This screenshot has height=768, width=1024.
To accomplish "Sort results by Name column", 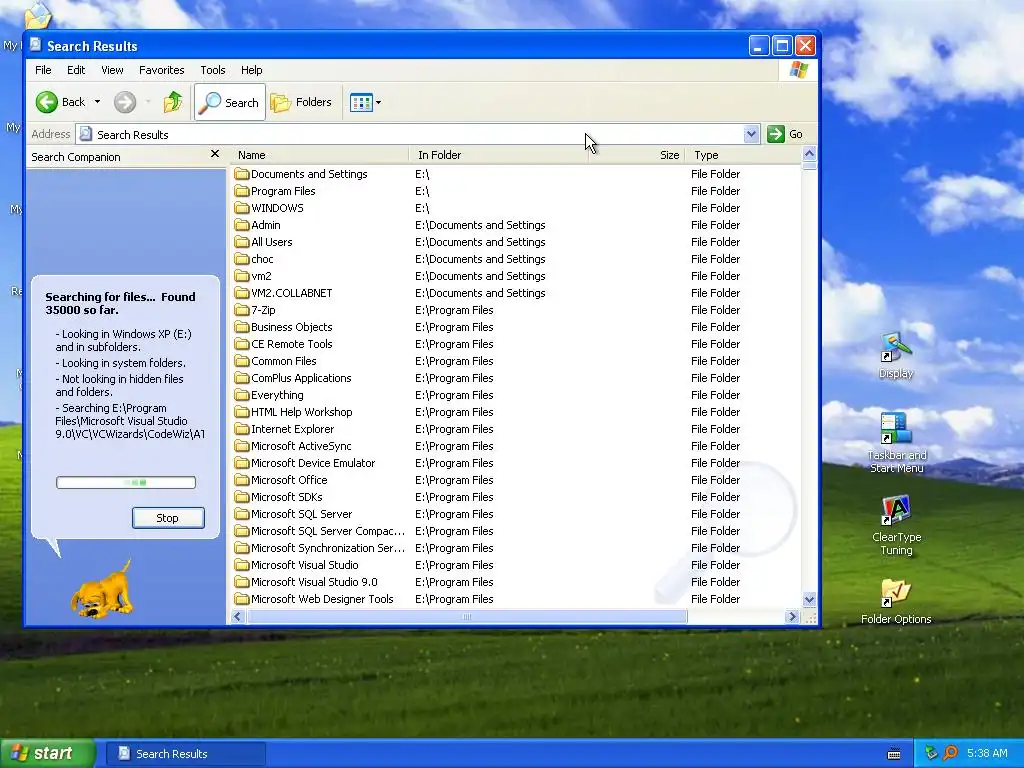I will click(319, 155).
